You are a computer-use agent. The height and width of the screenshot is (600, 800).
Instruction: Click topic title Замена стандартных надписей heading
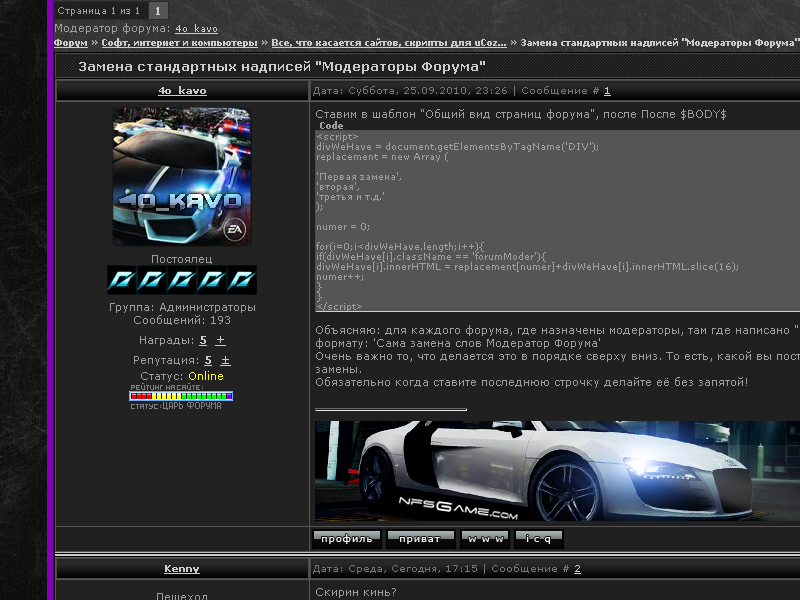[282, 66]
